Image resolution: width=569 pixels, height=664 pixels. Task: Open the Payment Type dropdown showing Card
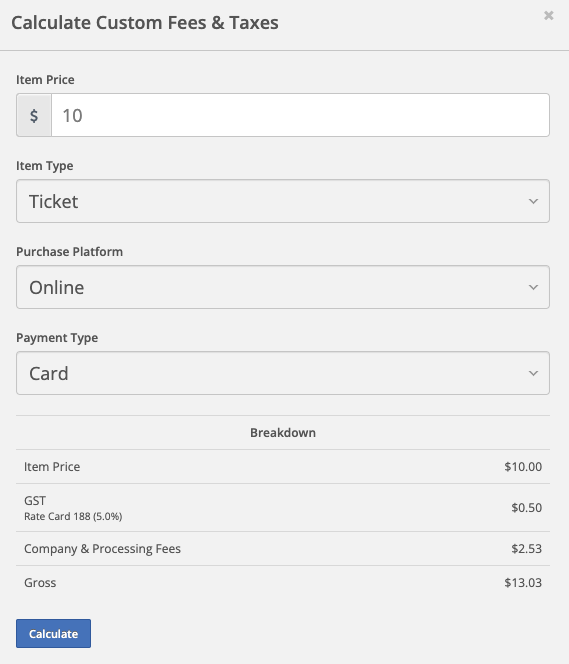coord(283,373)
